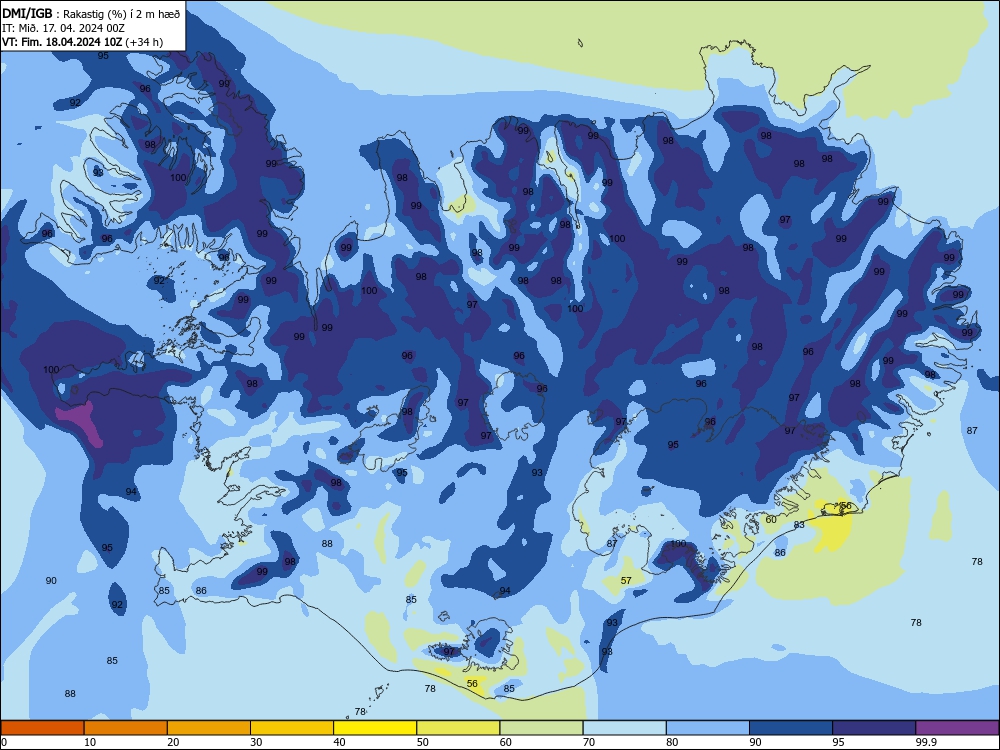Click the '0' legend scale label
The width and height of the screenshot is (1000, 750).
[x=4, y=742]
